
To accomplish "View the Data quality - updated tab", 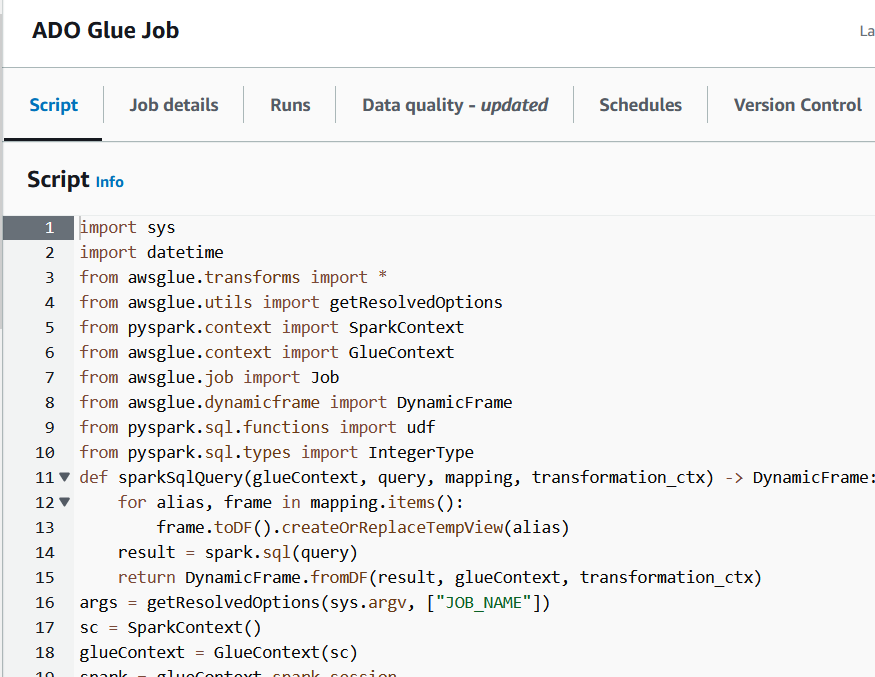I will [456, 104].
